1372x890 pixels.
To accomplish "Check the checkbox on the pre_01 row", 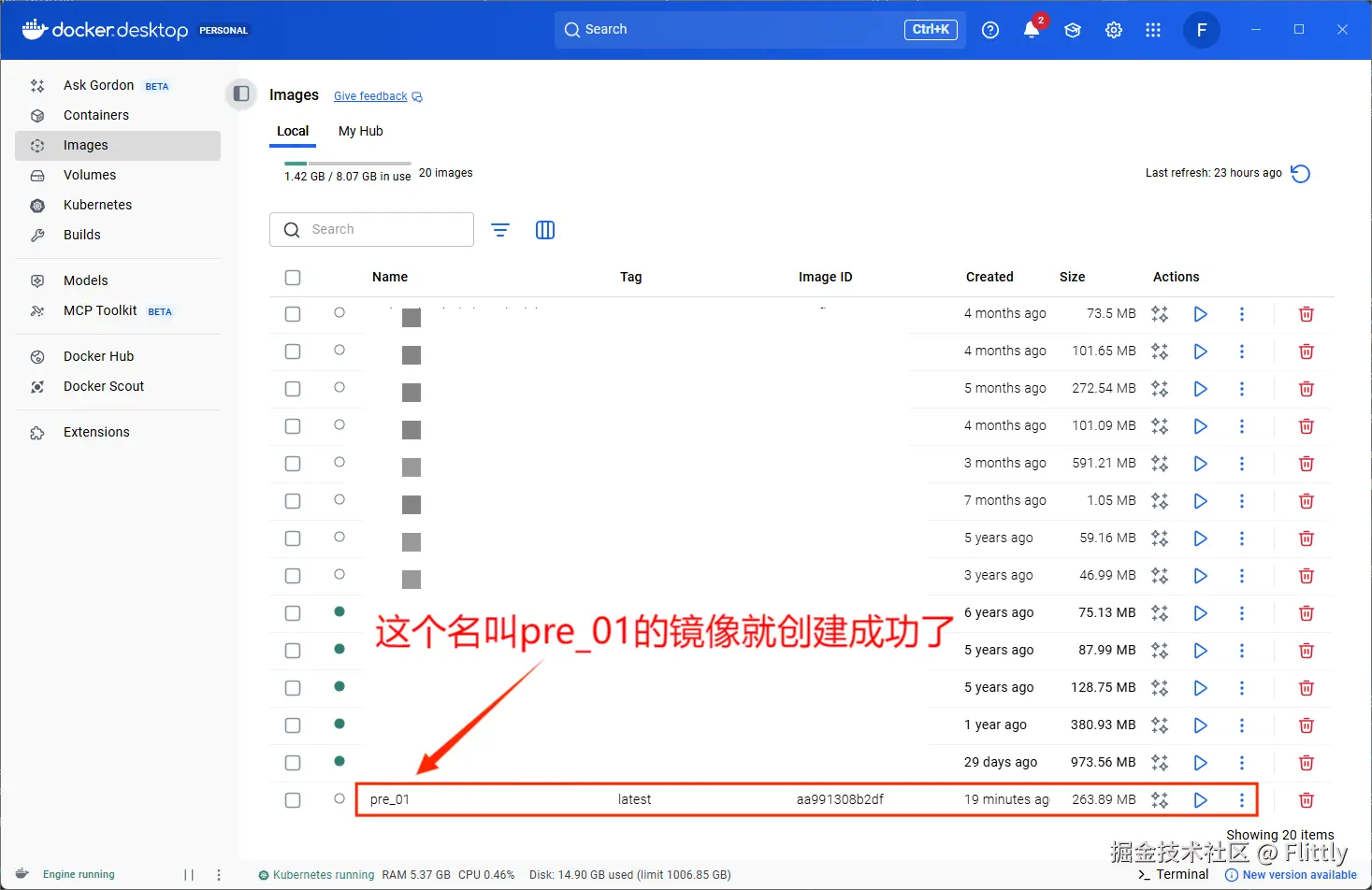I will [x=292, y=799].
